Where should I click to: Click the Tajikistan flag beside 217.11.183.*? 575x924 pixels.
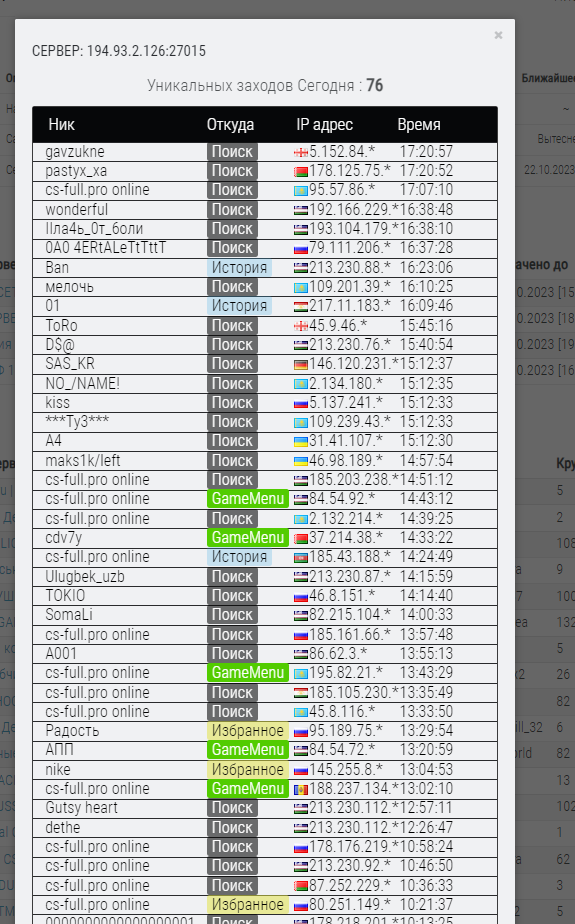coord(301,307)
